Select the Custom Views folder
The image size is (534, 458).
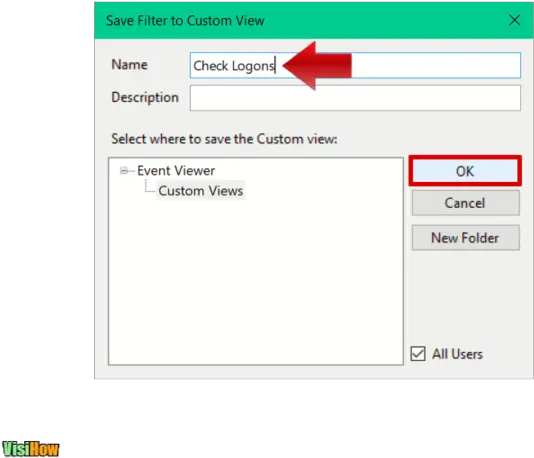(201, 191)
